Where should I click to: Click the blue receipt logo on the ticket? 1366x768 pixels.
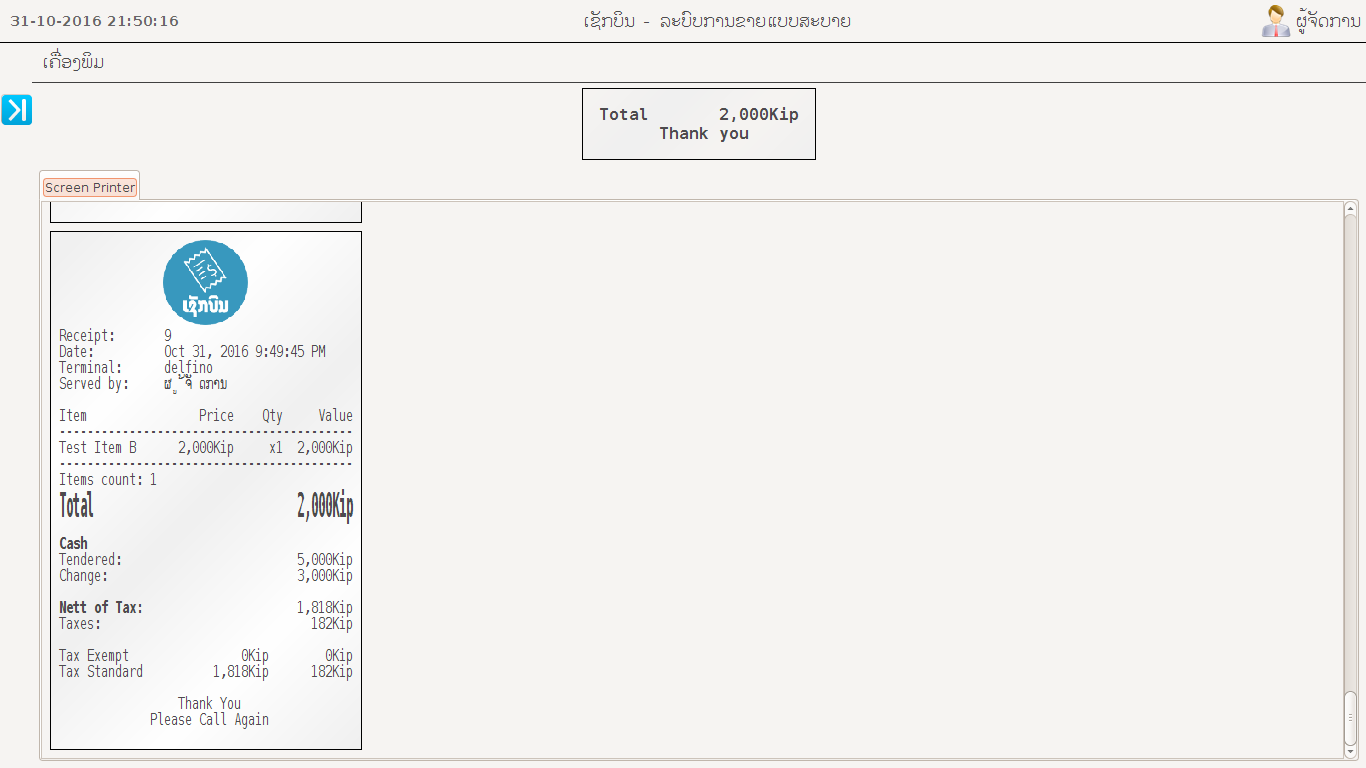[205, 282]
